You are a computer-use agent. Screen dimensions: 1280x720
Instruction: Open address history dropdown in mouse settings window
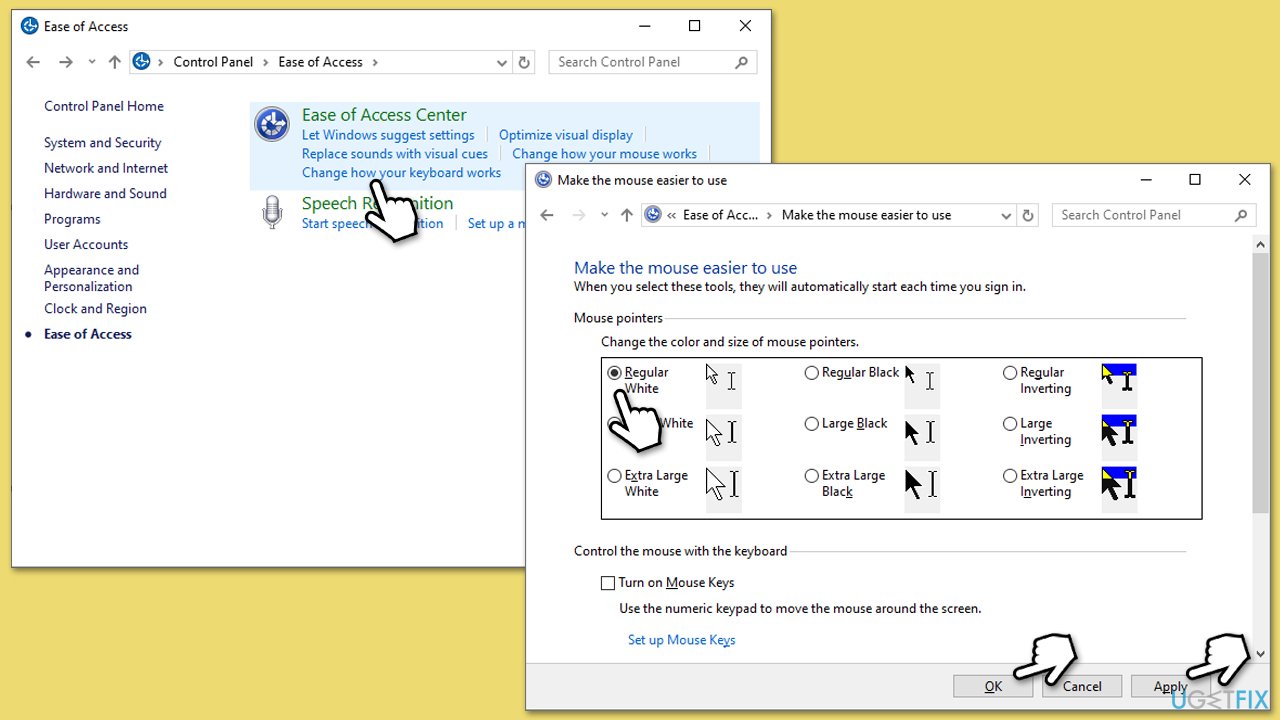tap(1006, 215)
